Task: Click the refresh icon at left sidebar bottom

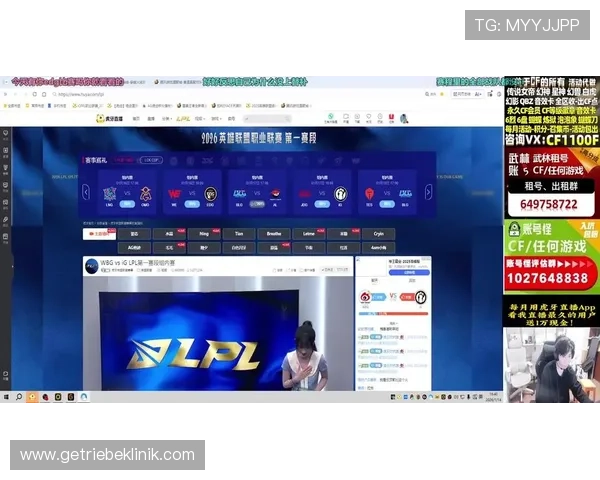Action: click(x=5, y=374)
